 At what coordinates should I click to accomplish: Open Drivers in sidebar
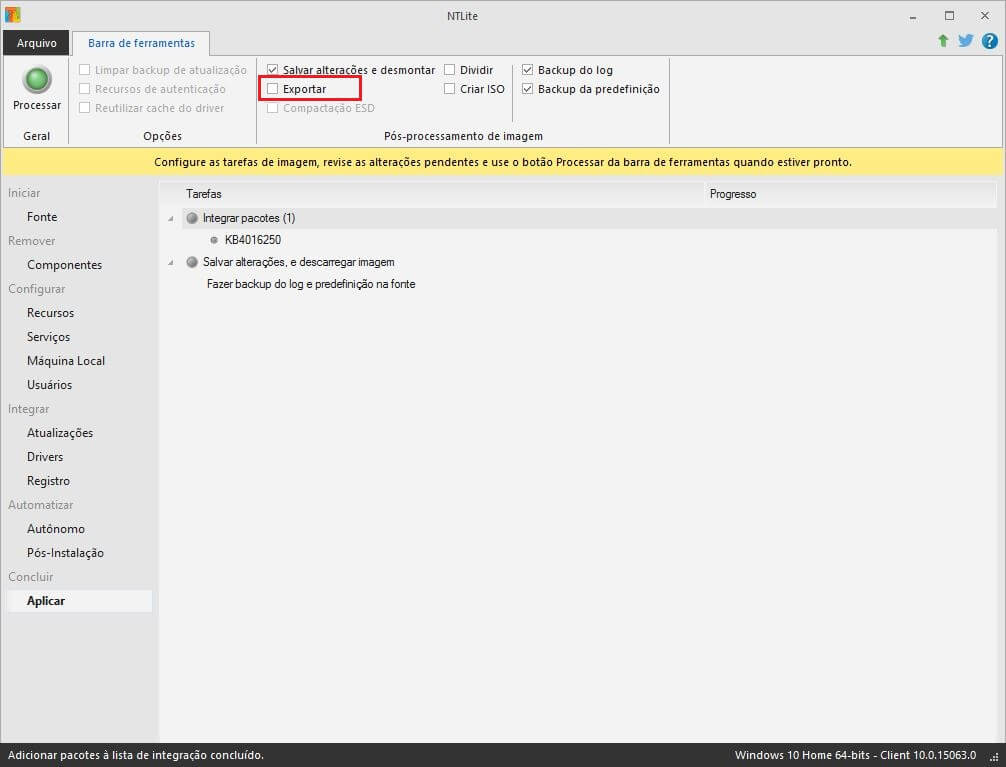click(45, 457)
